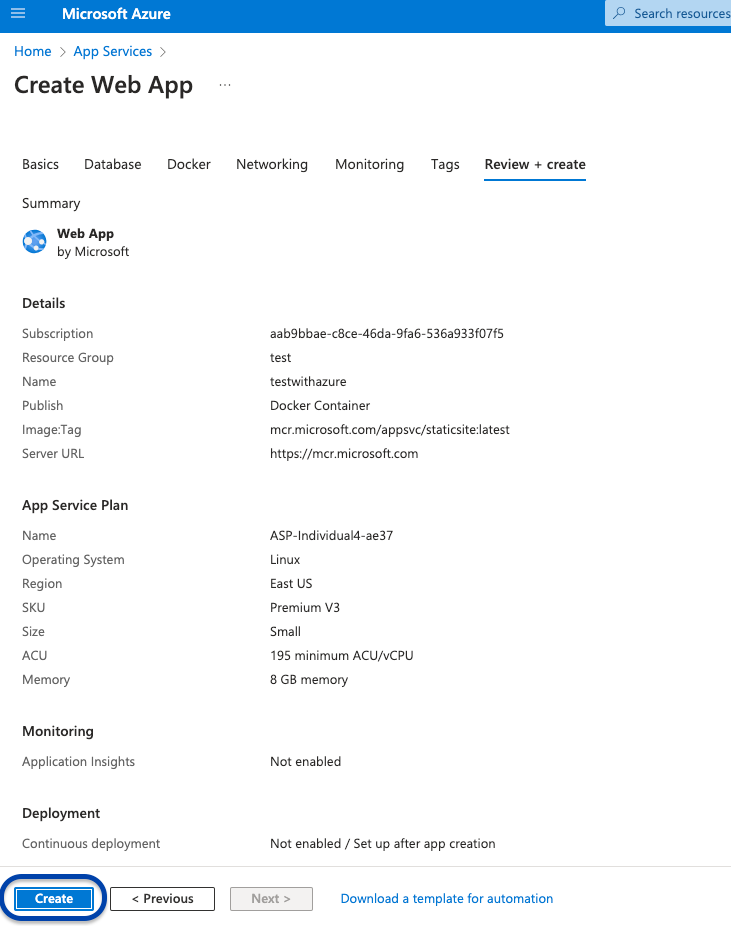
Task: Click the disabled Next button
Action: (271, 898)
